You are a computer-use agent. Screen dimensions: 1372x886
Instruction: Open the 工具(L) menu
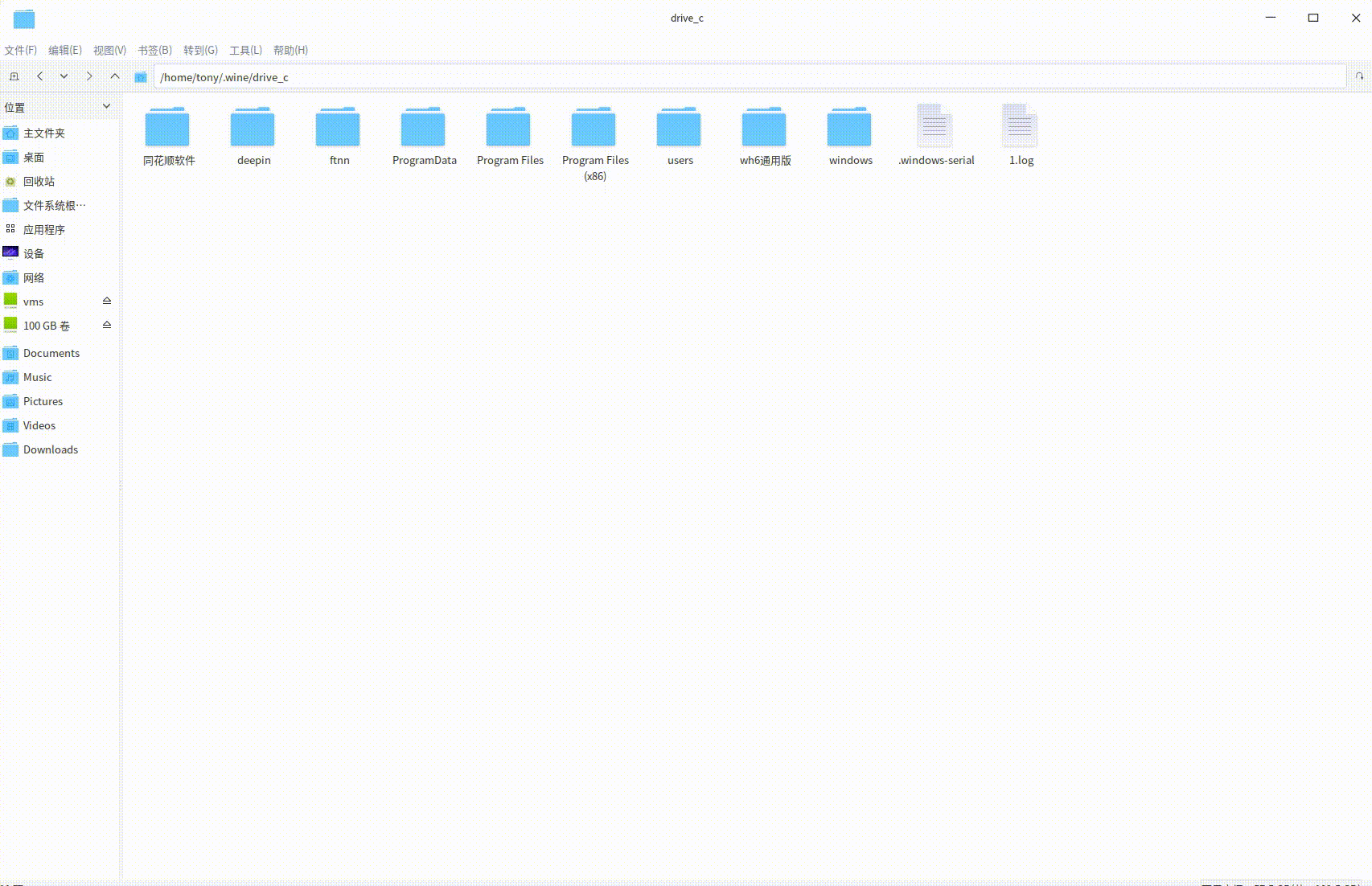(246, 50)
